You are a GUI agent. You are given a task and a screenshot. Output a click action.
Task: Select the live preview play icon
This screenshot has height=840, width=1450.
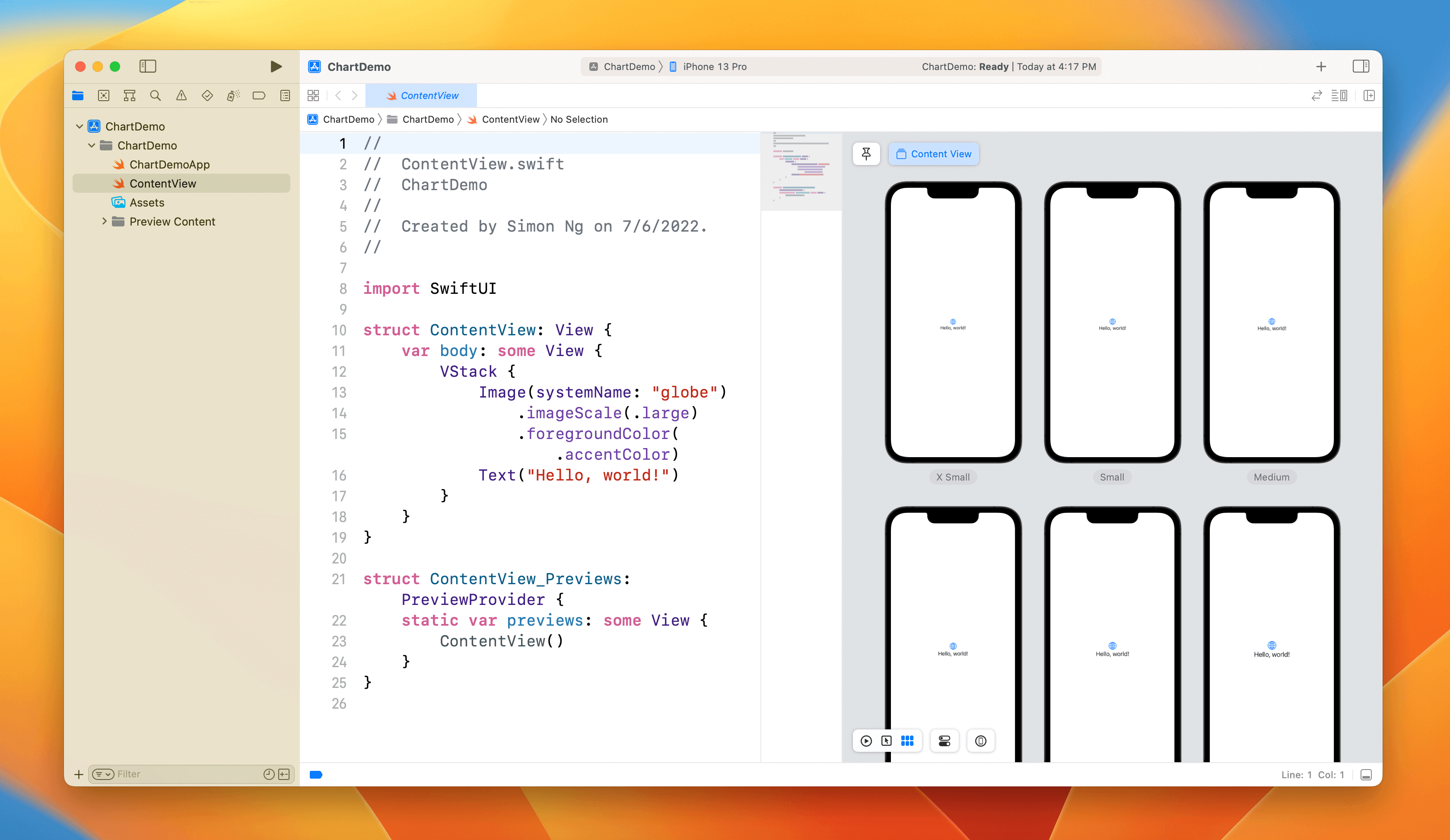point(866,741)
